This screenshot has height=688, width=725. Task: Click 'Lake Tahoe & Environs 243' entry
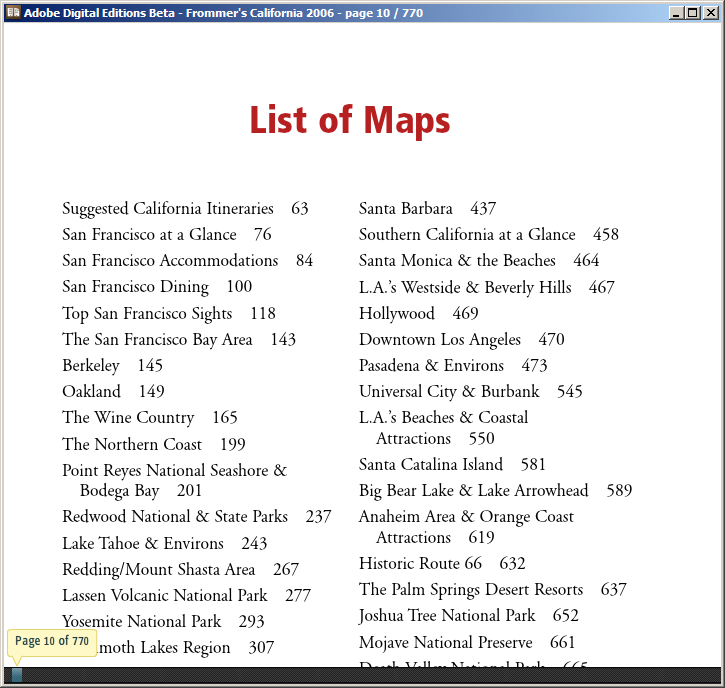[165, 544]
